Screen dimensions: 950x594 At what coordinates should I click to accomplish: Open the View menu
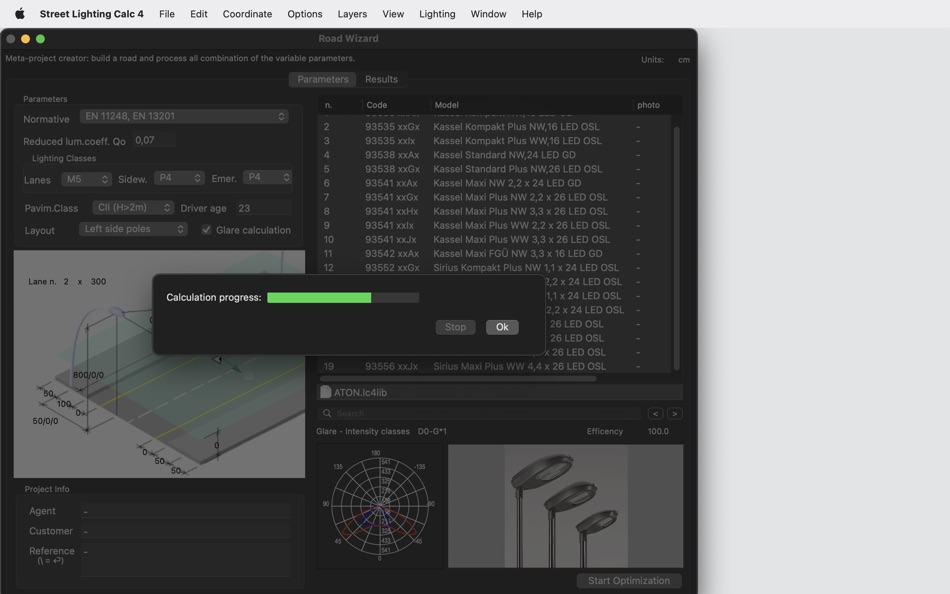click(393, 13)
